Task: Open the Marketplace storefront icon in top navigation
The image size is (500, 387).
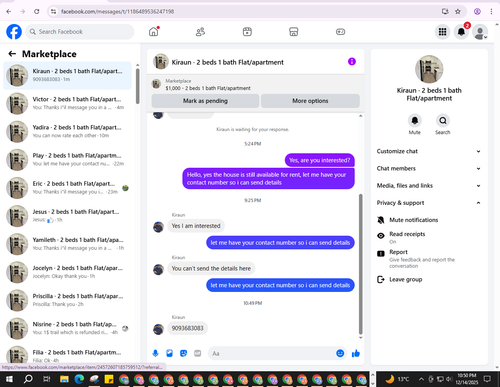Action: 294,32
